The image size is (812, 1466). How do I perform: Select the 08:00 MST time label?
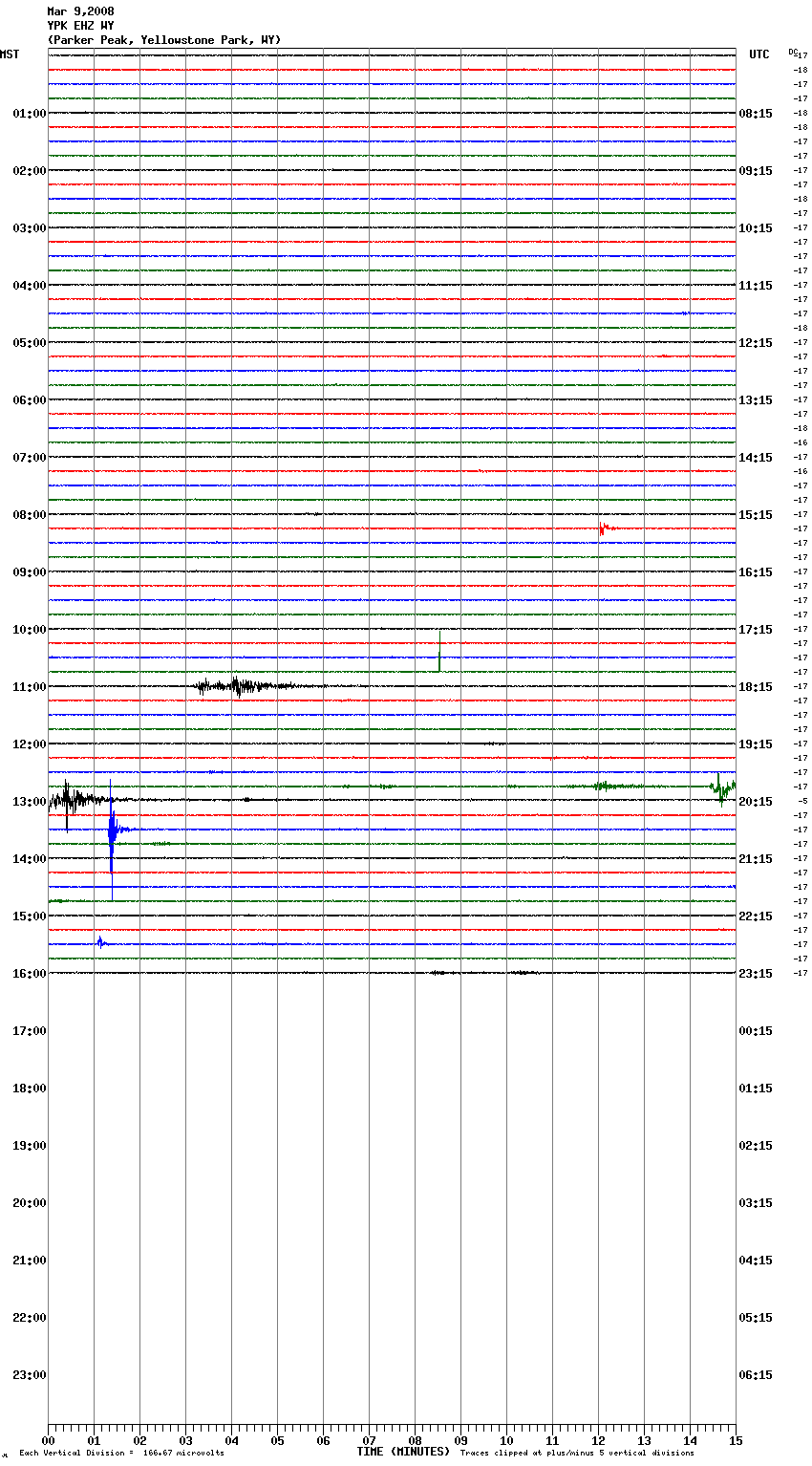pyautogui.click(x=30, y=514)
